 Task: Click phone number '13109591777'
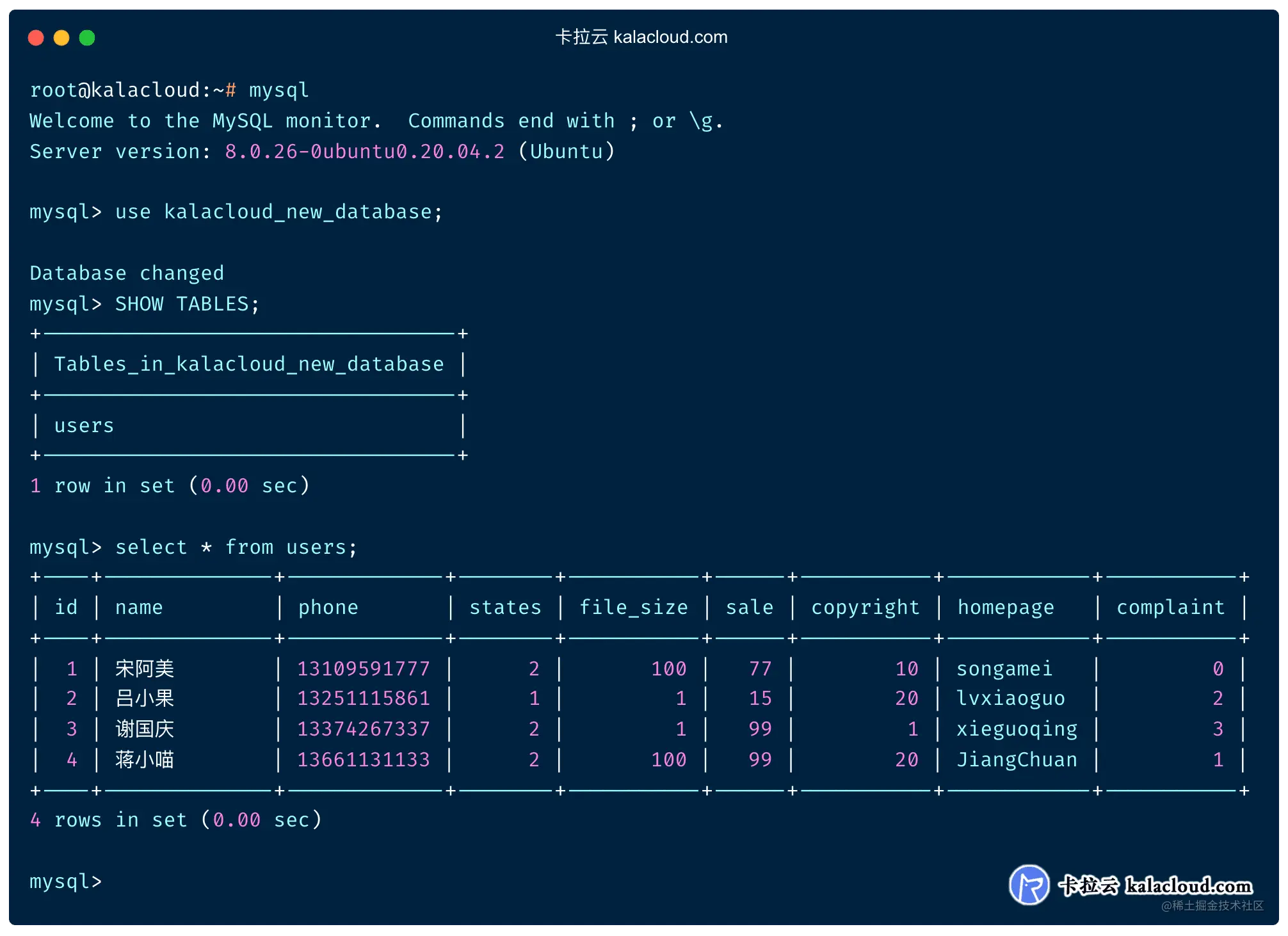(x=364, y=669)
